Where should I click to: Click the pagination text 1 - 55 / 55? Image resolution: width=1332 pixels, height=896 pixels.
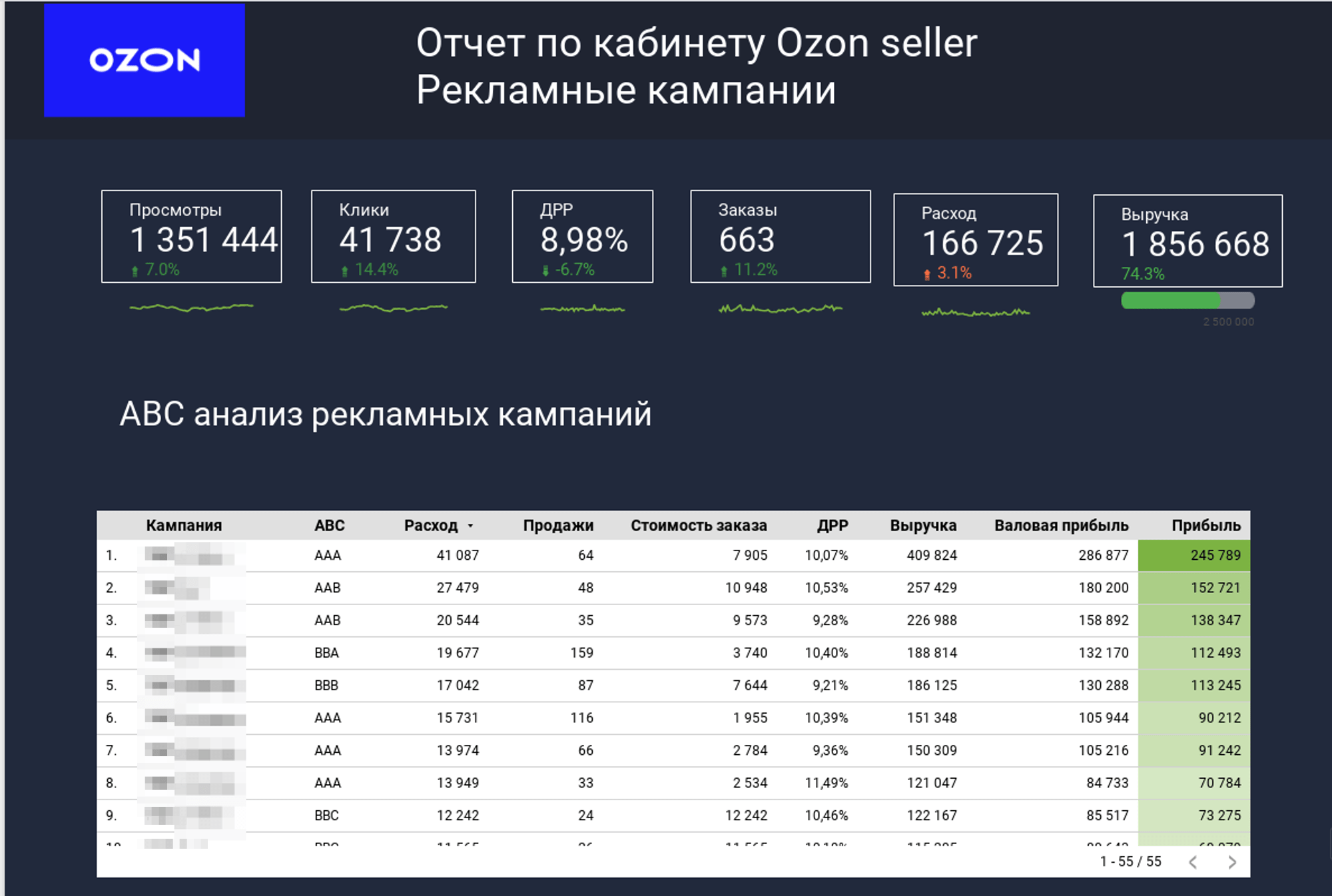pyautogui.click(x=1130, y=862)
